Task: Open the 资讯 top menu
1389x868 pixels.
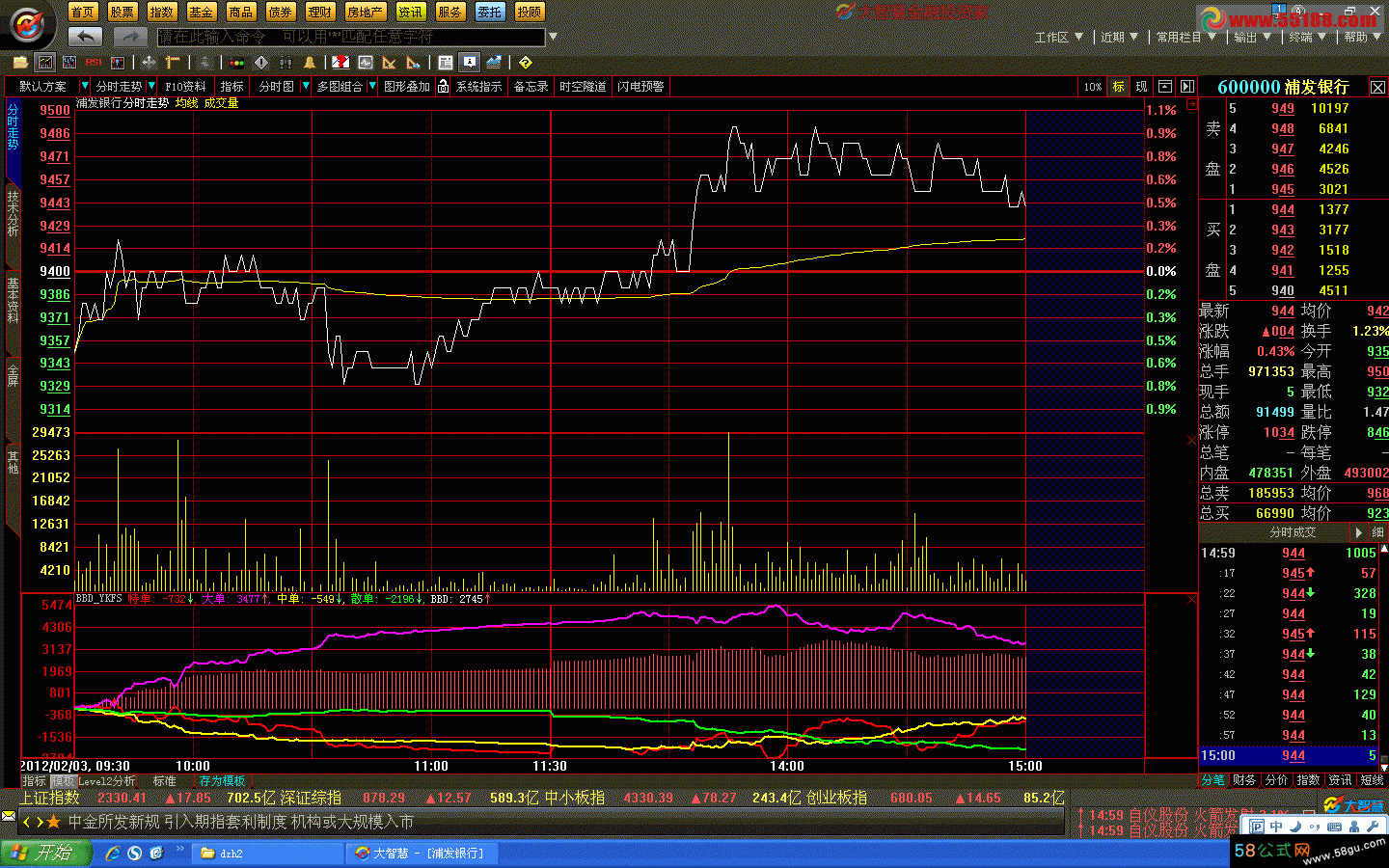Action: [411, 12]
